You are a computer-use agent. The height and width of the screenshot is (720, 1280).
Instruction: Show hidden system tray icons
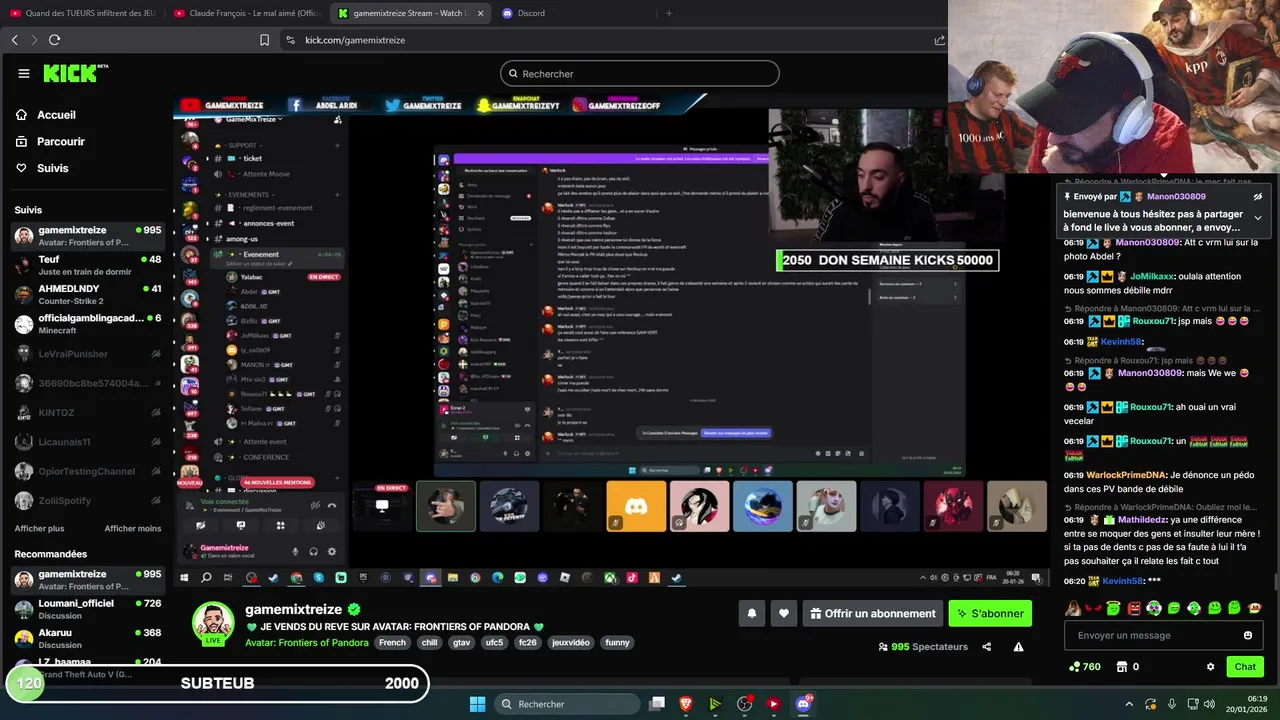(1129, 704)
